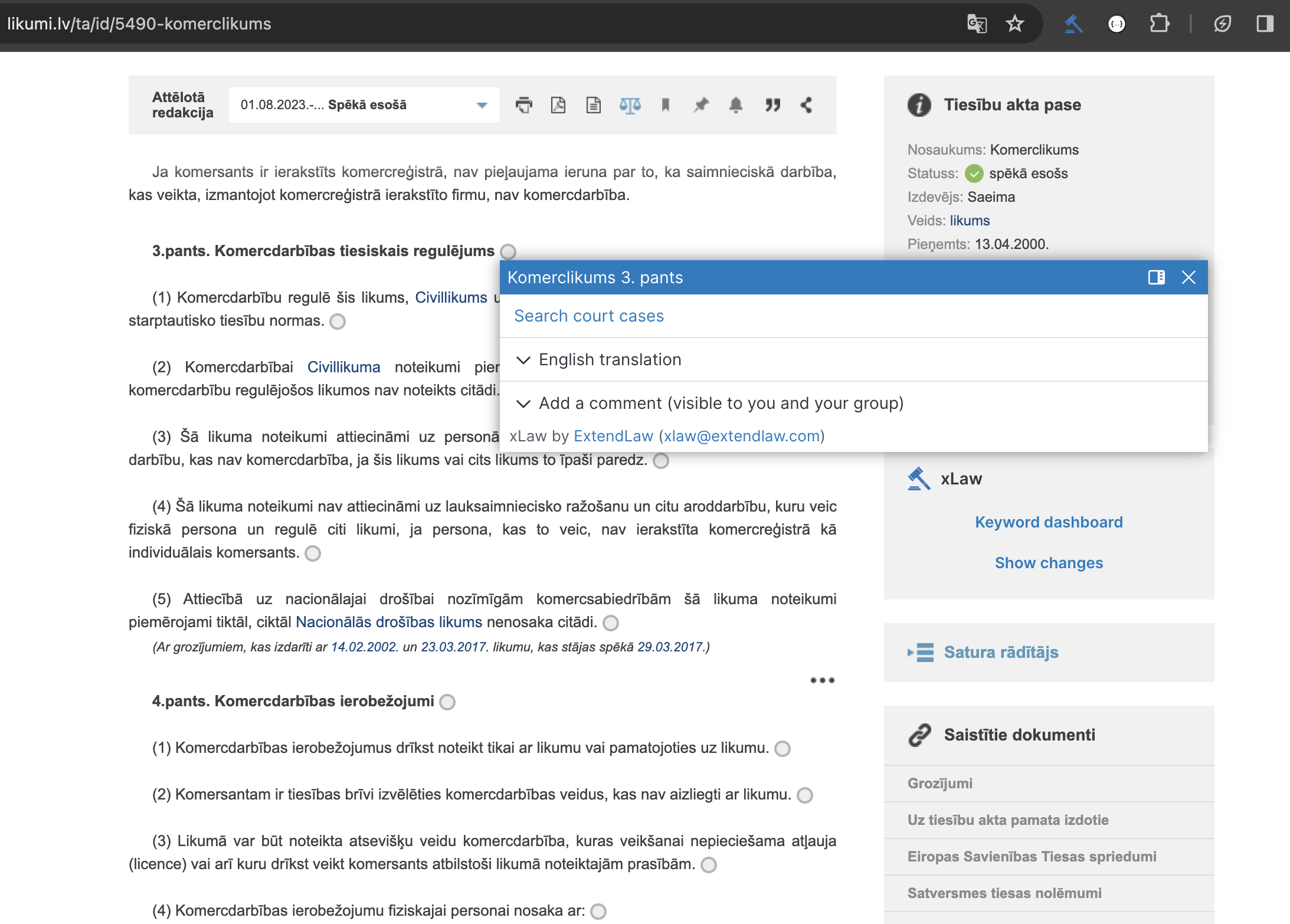This screenshot has width=1290, height=924.
Task: Click the quotation marks cite icon
Action: coord(772,105)
